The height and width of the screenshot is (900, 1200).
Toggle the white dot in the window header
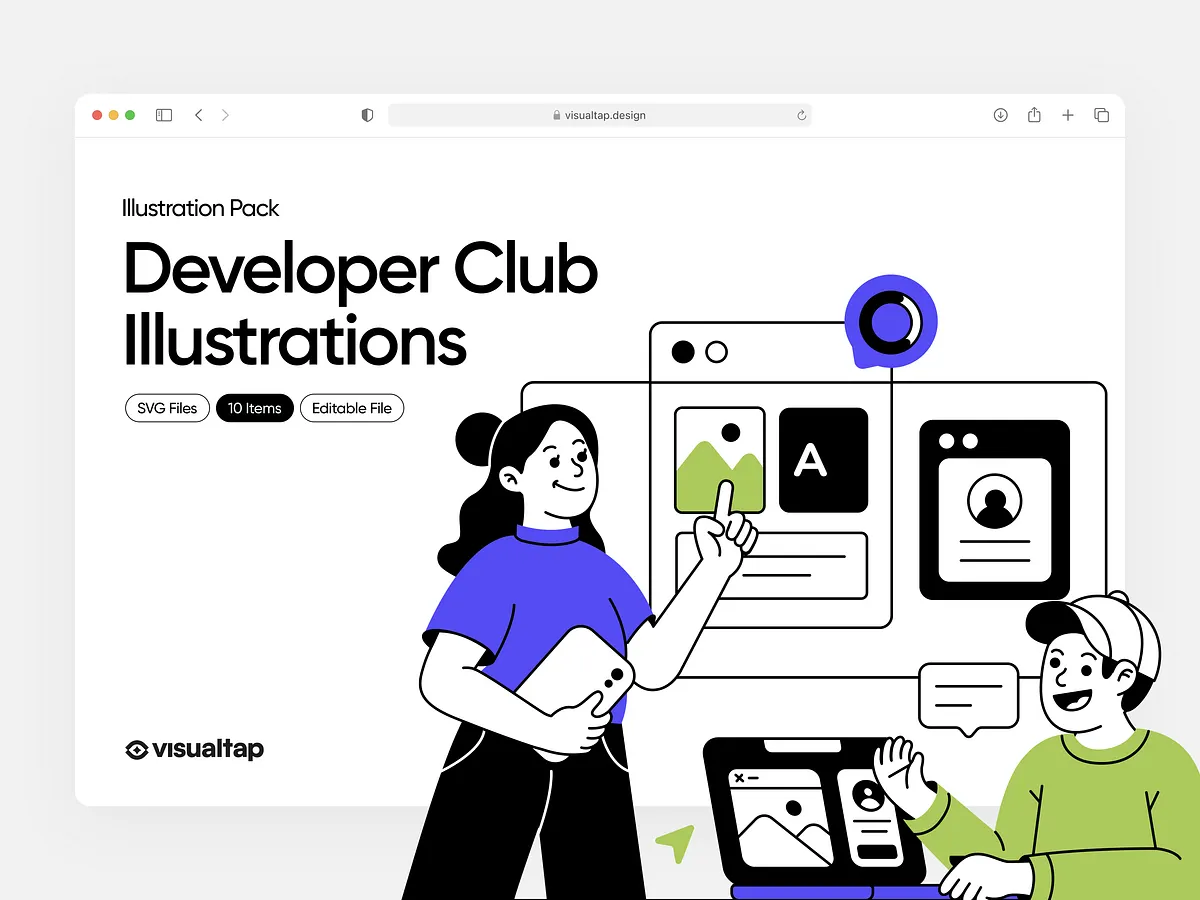715,351
